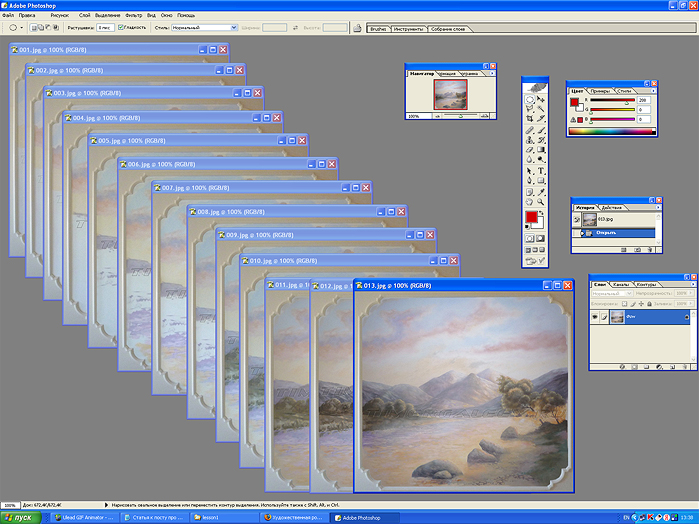
Task: Select the Notes tool
Action: 530,192
